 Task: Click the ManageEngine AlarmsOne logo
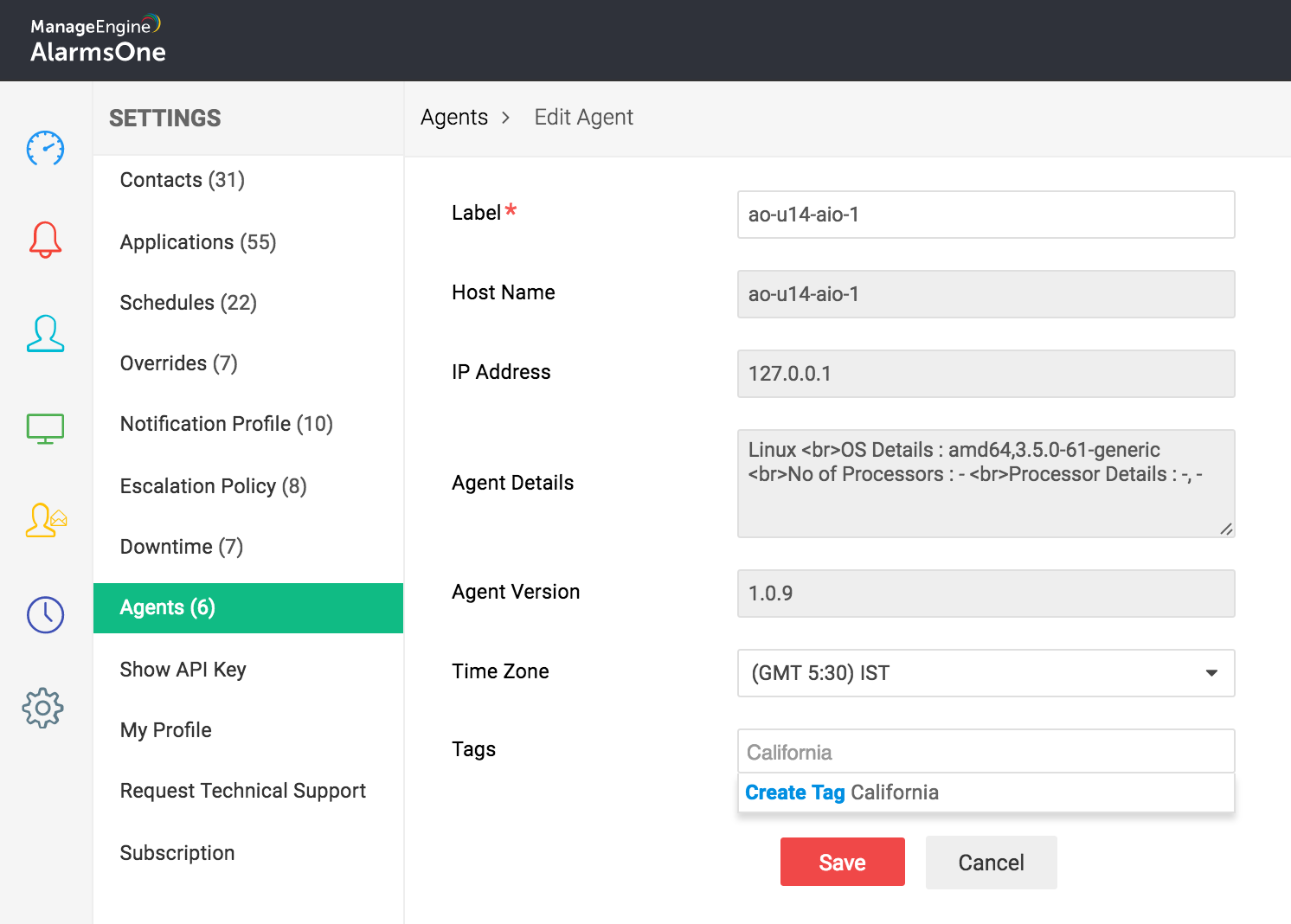click(98, 40)
